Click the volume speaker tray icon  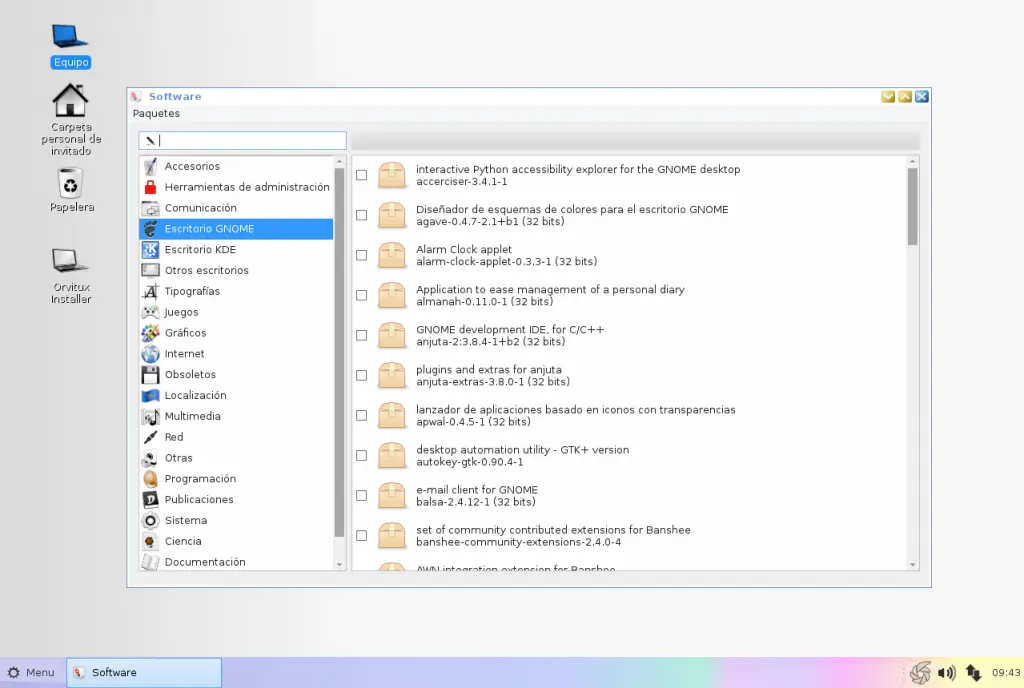click(x=946, y=672)
